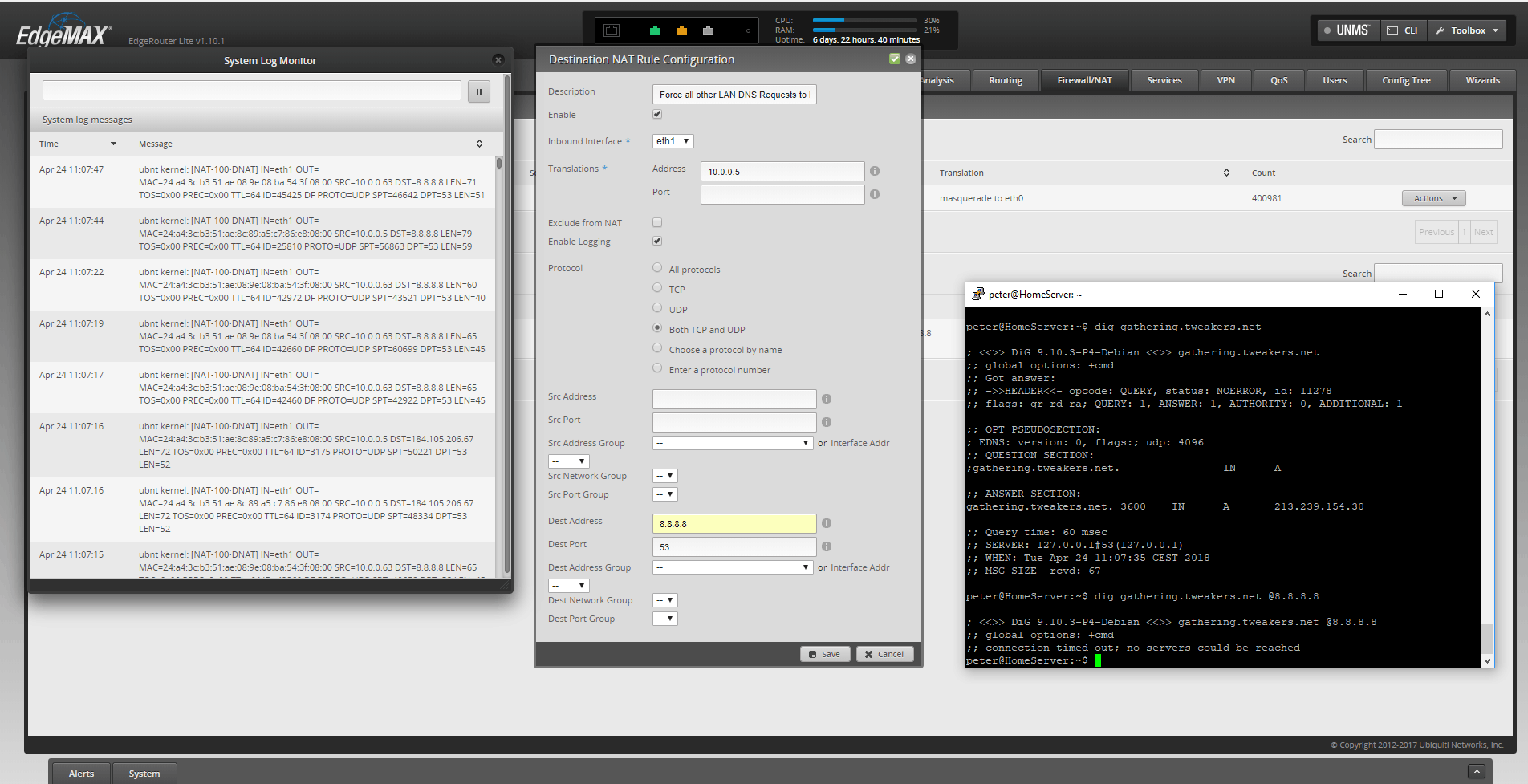The image size is (1528, 784).
Task: Click the Dest Port input field
Action: point(734,546)
